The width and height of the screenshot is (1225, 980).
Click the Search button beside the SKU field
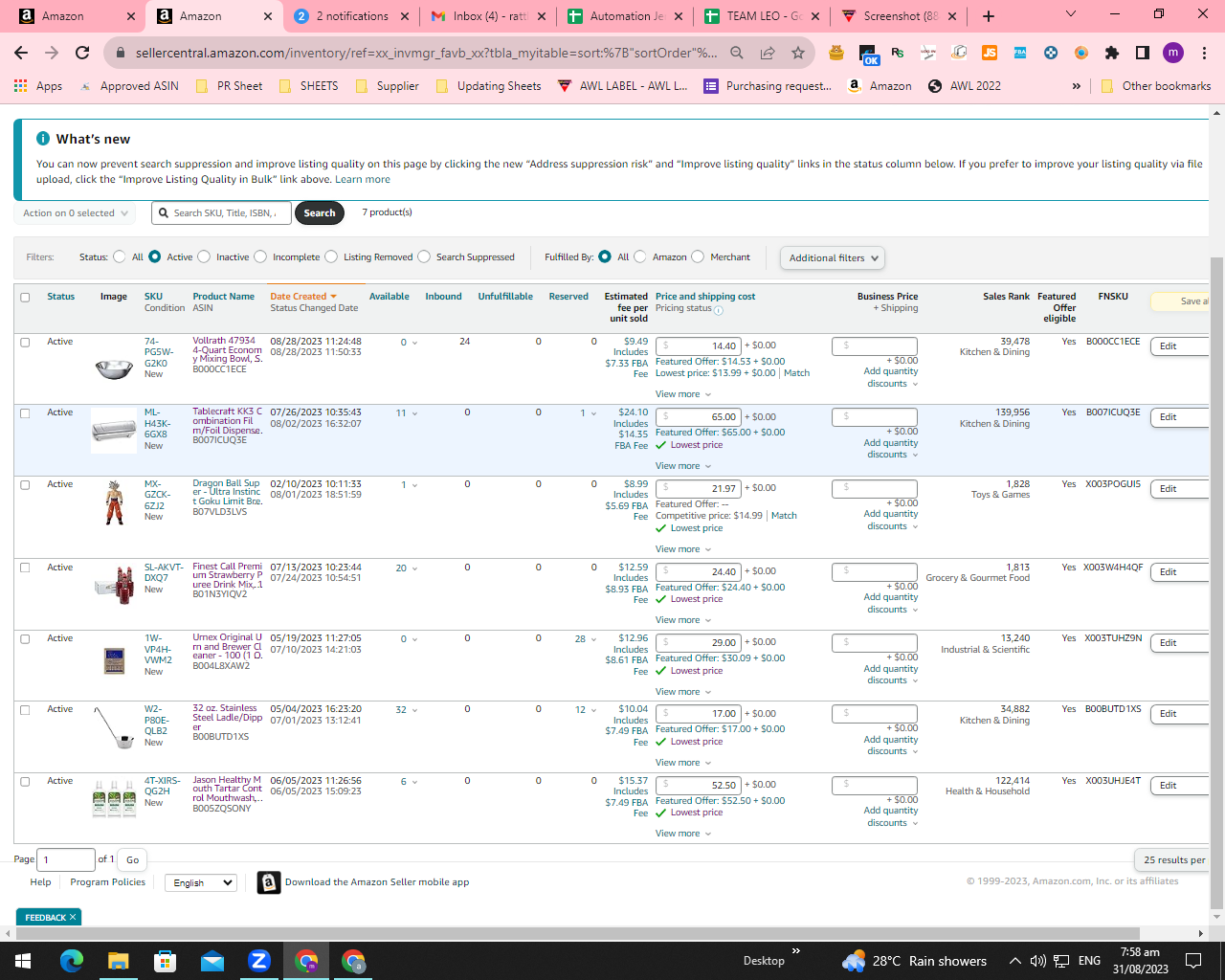pyautogui.click(x=320, y=212)
